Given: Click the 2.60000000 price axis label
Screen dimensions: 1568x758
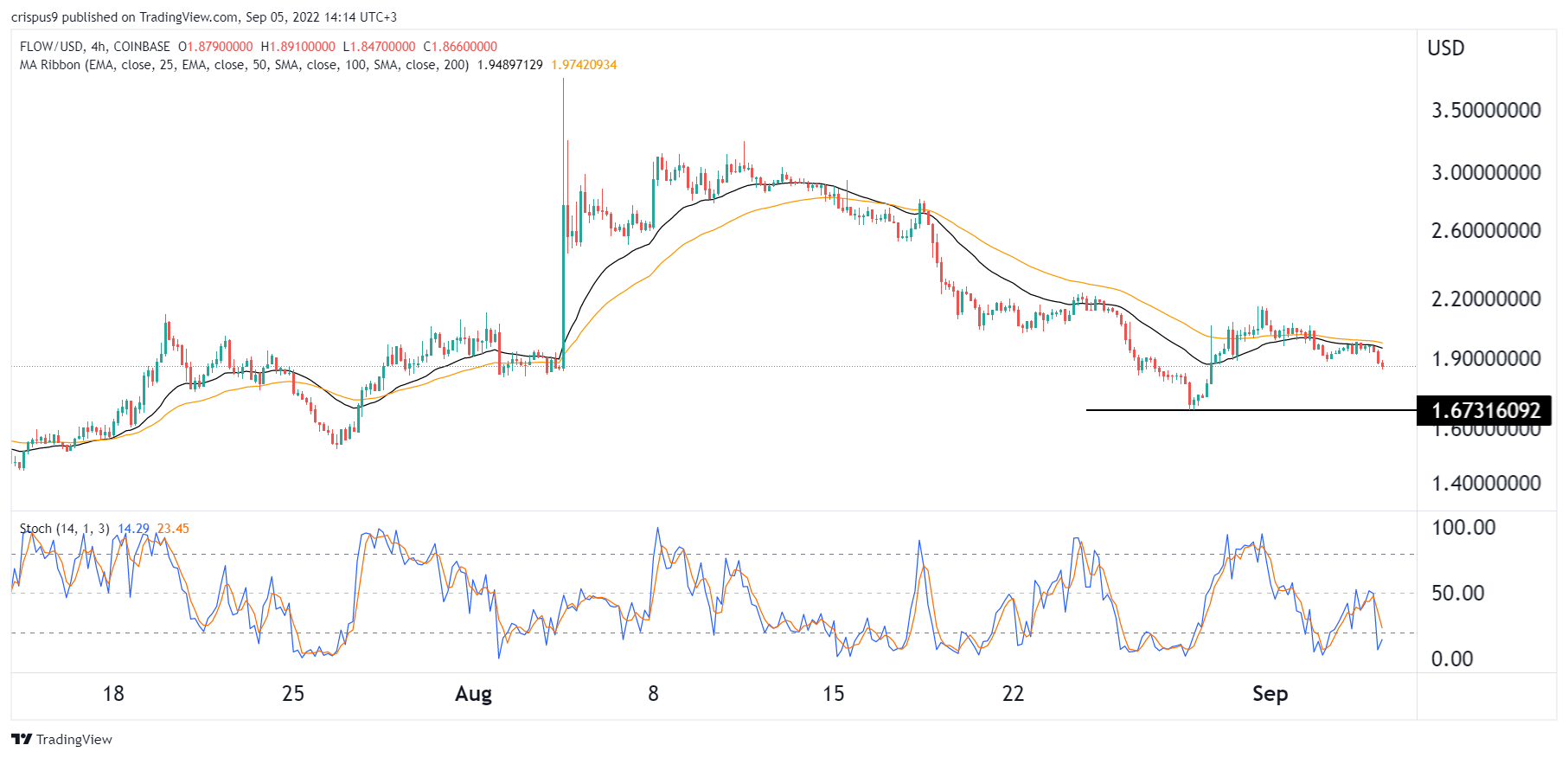Looking at the screenshot, I should 1486,231.
